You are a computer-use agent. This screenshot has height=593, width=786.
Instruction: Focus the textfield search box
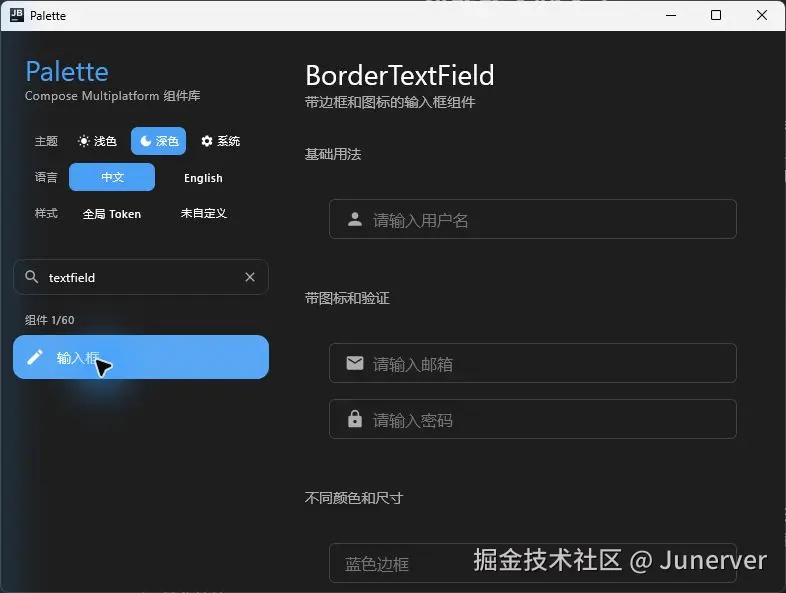tap(141, 277)
